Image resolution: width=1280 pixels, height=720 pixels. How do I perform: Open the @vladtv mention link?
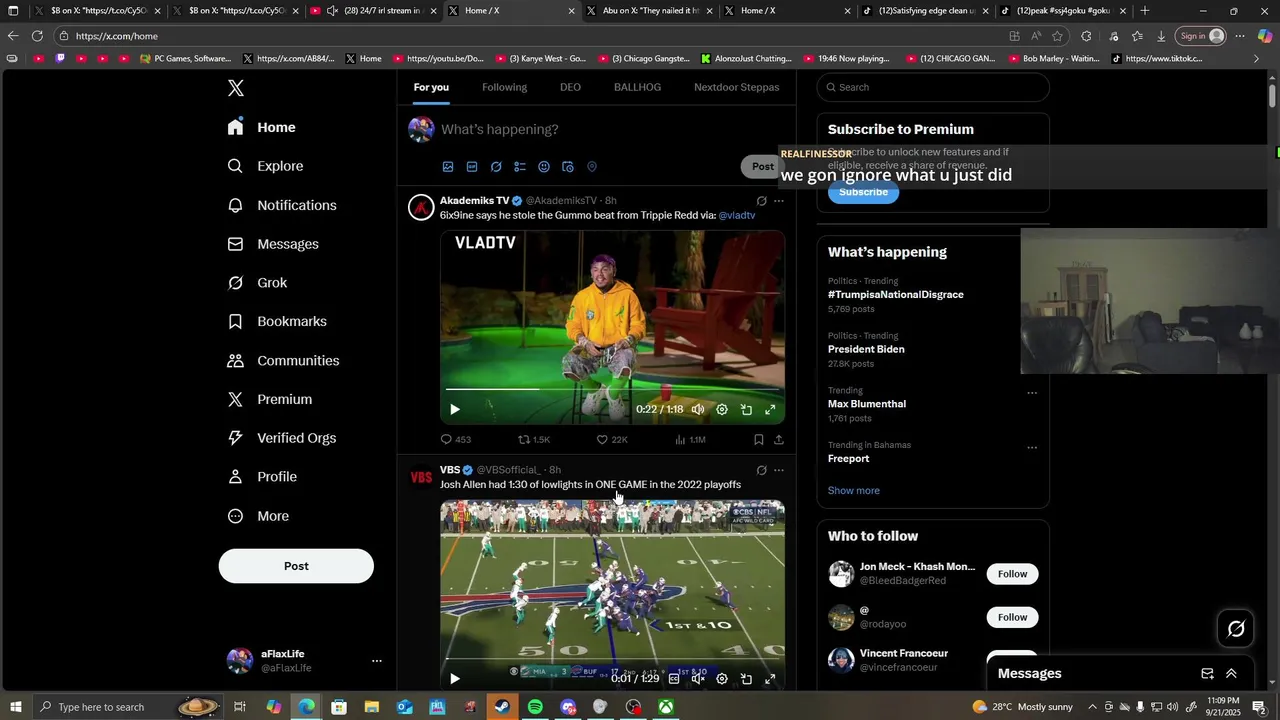737,216
